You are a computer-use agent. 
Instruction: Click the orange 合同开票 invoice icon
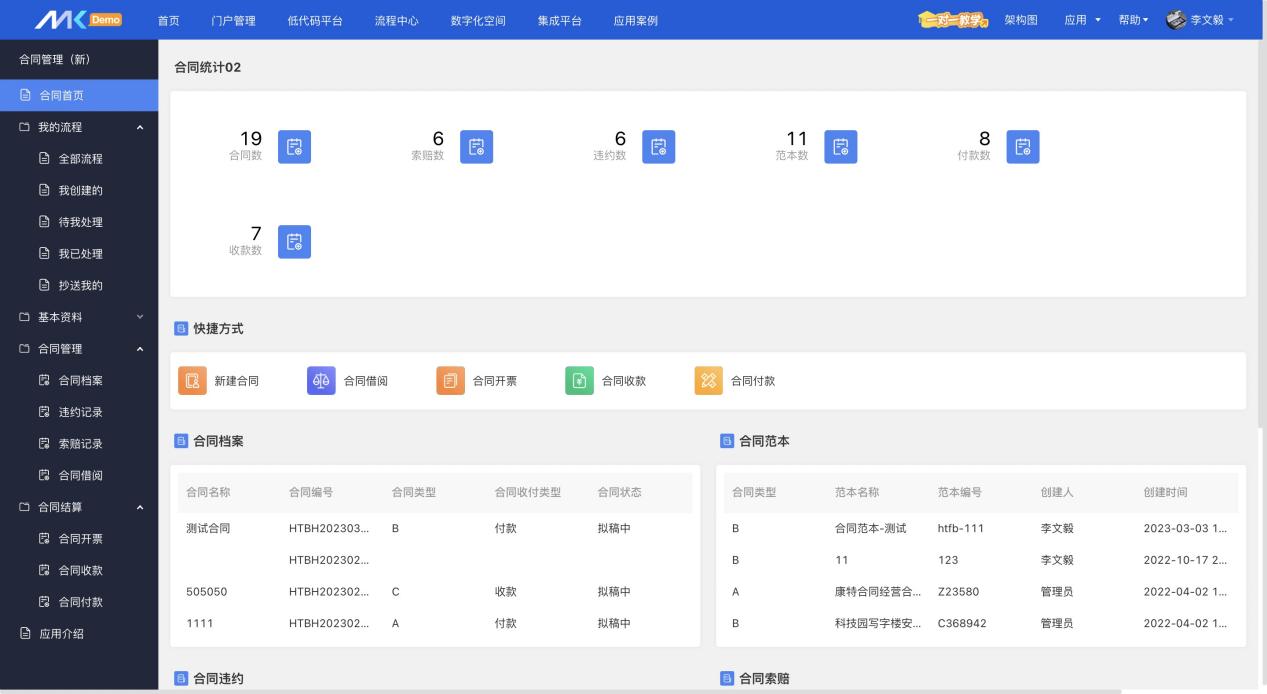[x=450, y=380]
